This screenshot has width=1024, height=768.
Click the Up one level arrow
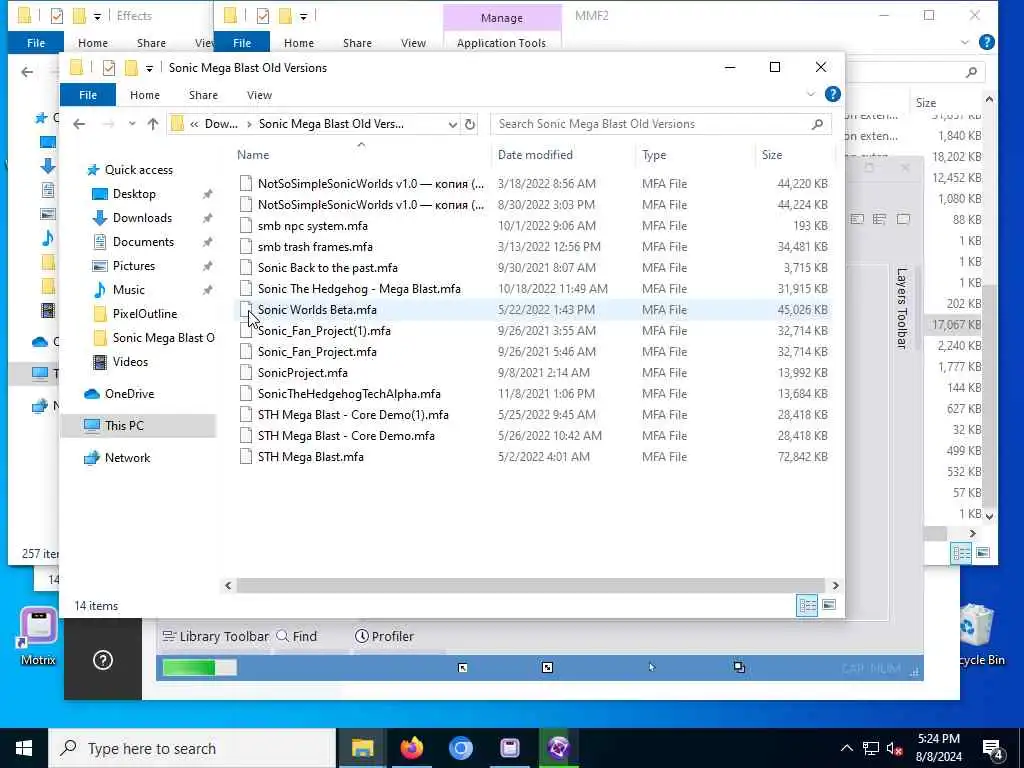click(153, 124)
